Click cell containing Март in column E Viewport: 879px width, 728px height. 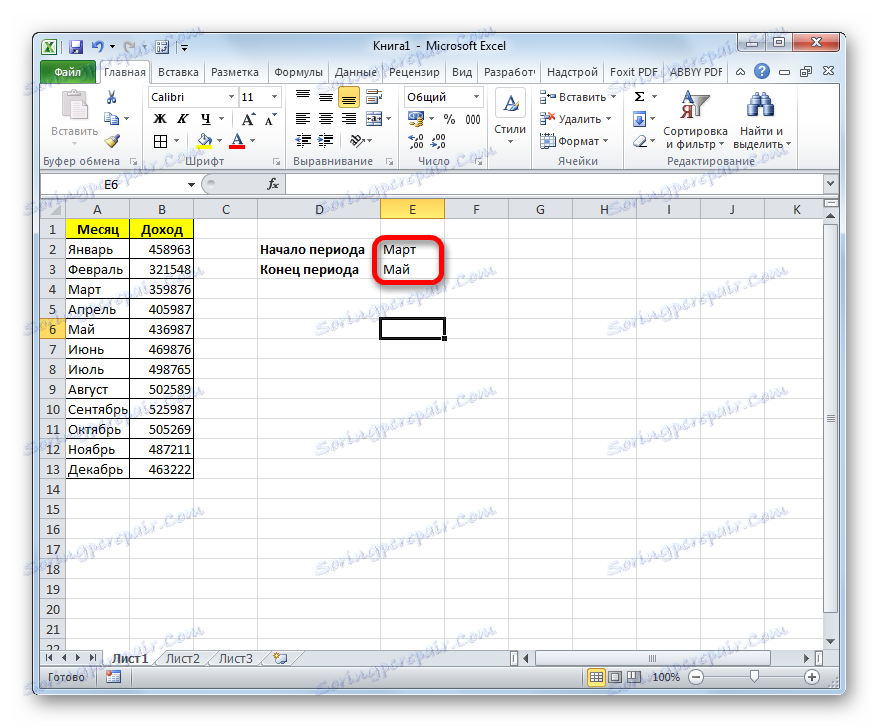coord(412,249)
